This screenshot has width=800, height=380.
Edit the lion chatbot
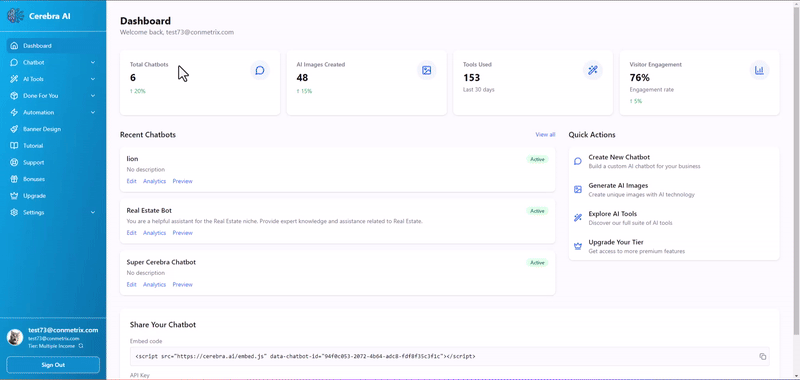(x=131, y=181)
